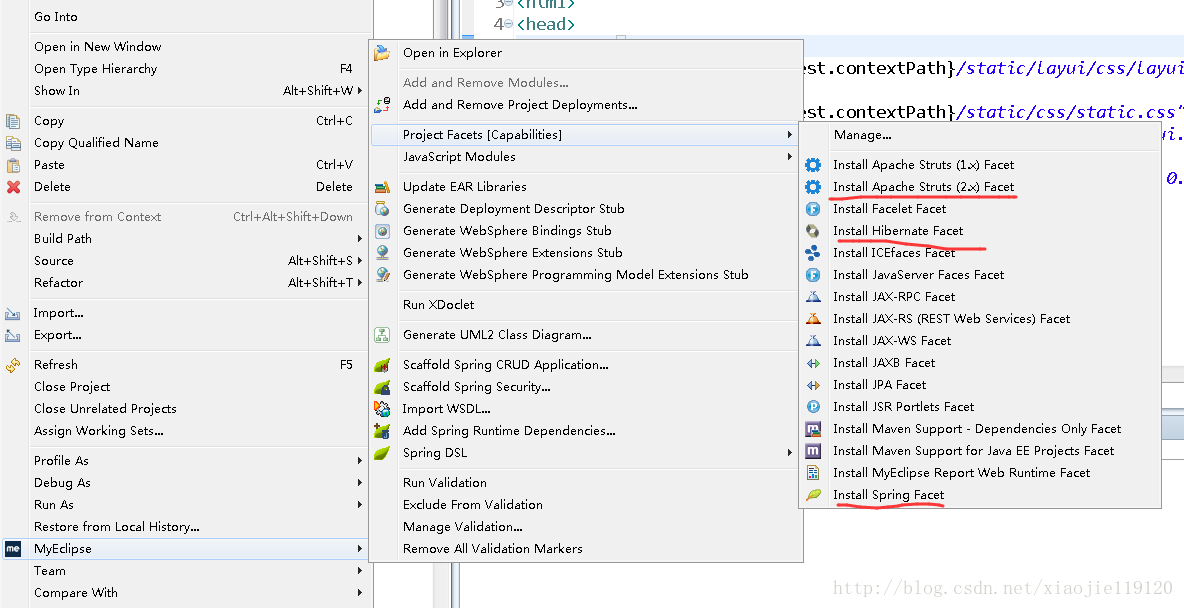The height and width of the screenshot is (608, 1184).
Task: Click the Deployment Descriptor Stub icon
Action: point(383,208)
